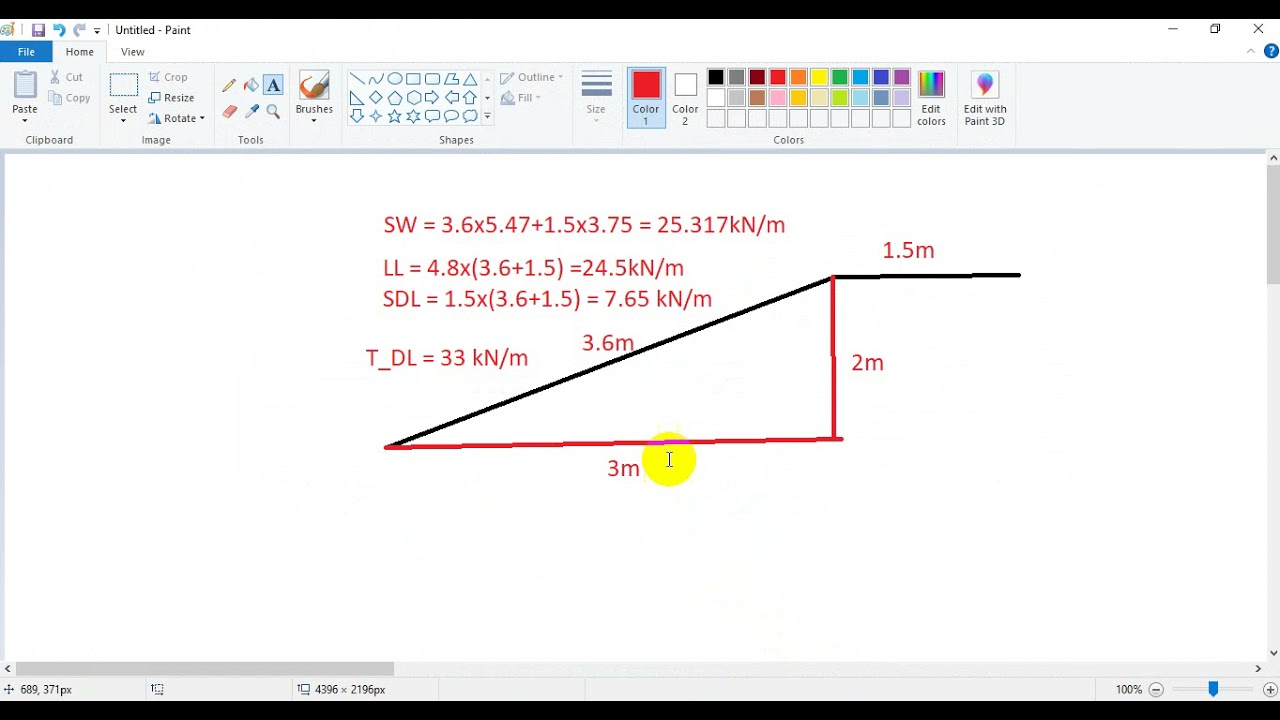Screen dimensions: 1280x720
Task: Select Color 2 background box
Action: click(x=685, y=98)
